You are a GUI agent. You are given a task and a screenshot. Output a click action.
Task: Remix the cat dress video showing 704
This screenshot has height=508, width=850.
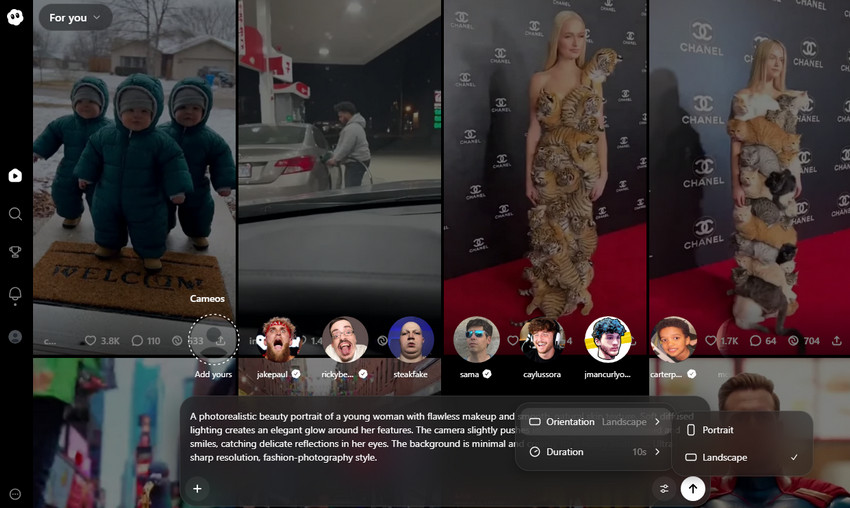coord(803,340)
